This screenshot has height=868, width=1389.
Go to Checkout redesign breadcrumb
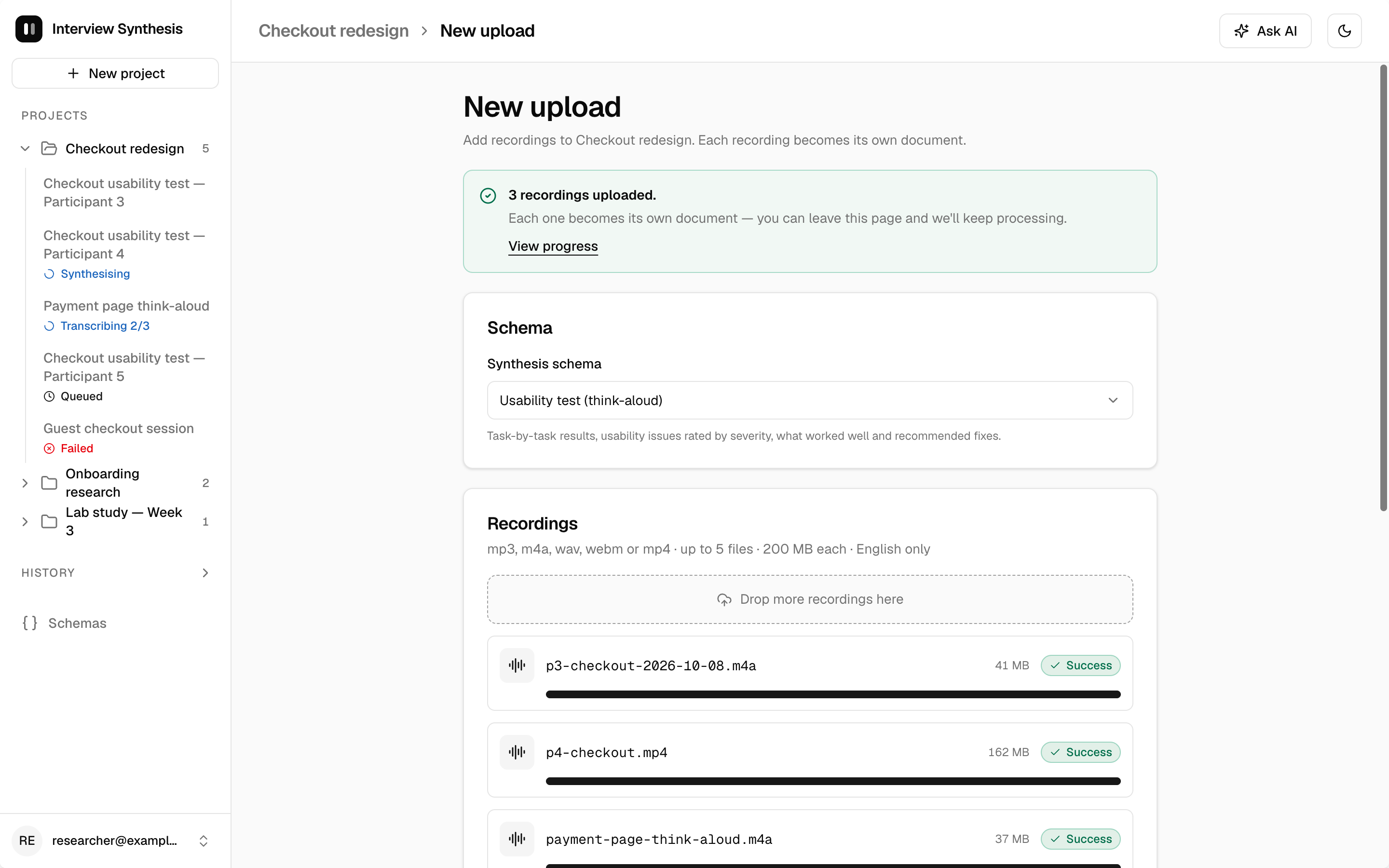tap(333, 31)
